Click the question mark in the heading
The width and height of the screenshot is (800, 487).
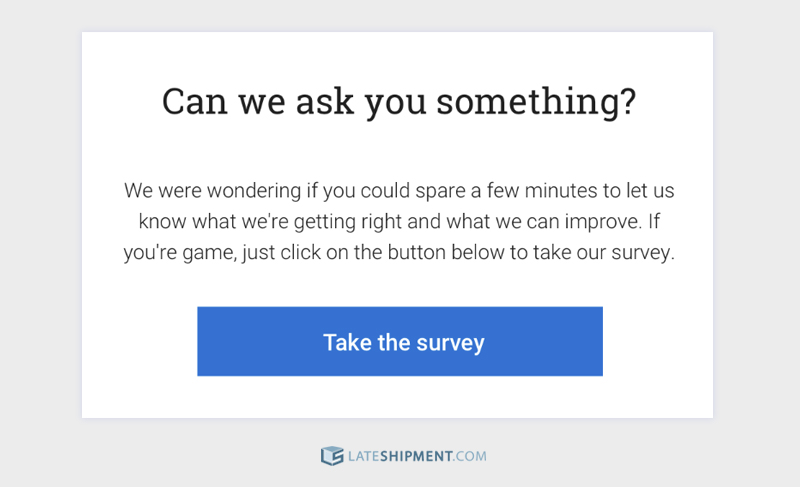pyautogui.click(x=628, y=101)
